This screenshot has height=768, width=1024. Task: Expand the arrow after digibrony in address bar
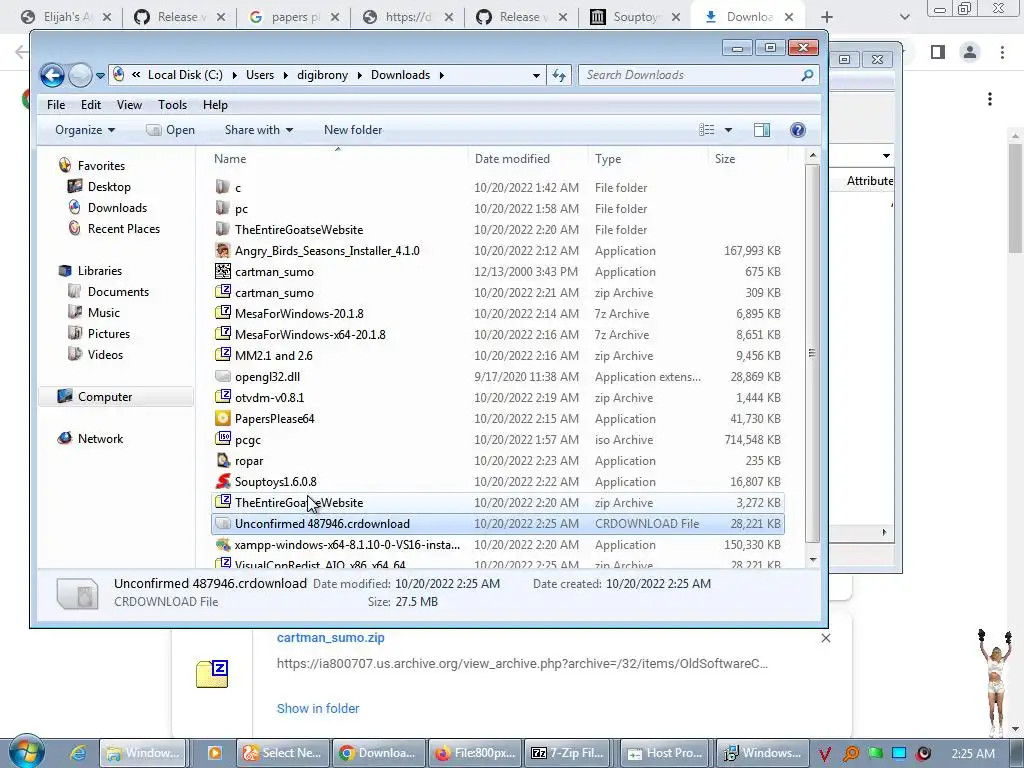point(360,75)
